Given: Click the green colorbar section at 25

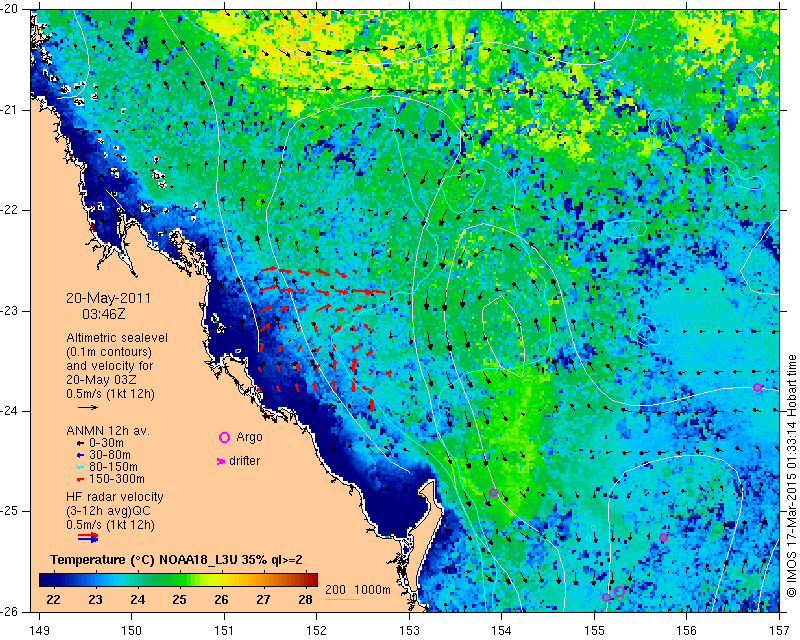Looking at the screenshot, I should 179,580.
